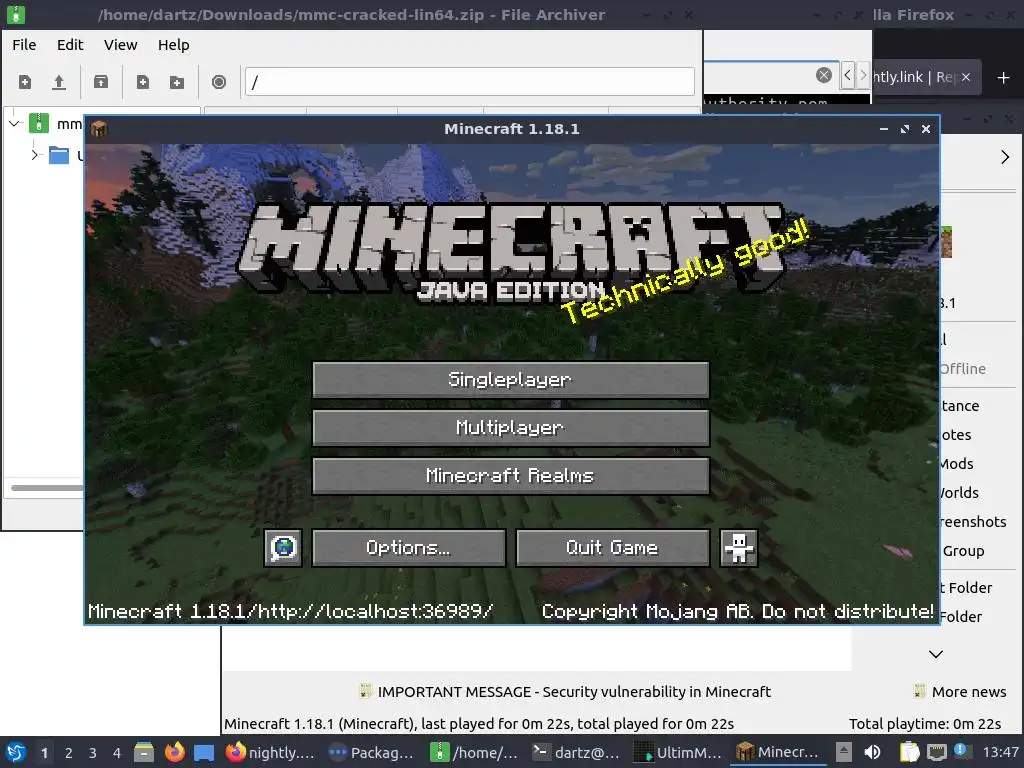Click the Multiplayer button
This screenshot has height=768, width=1024.
(511, 428)
